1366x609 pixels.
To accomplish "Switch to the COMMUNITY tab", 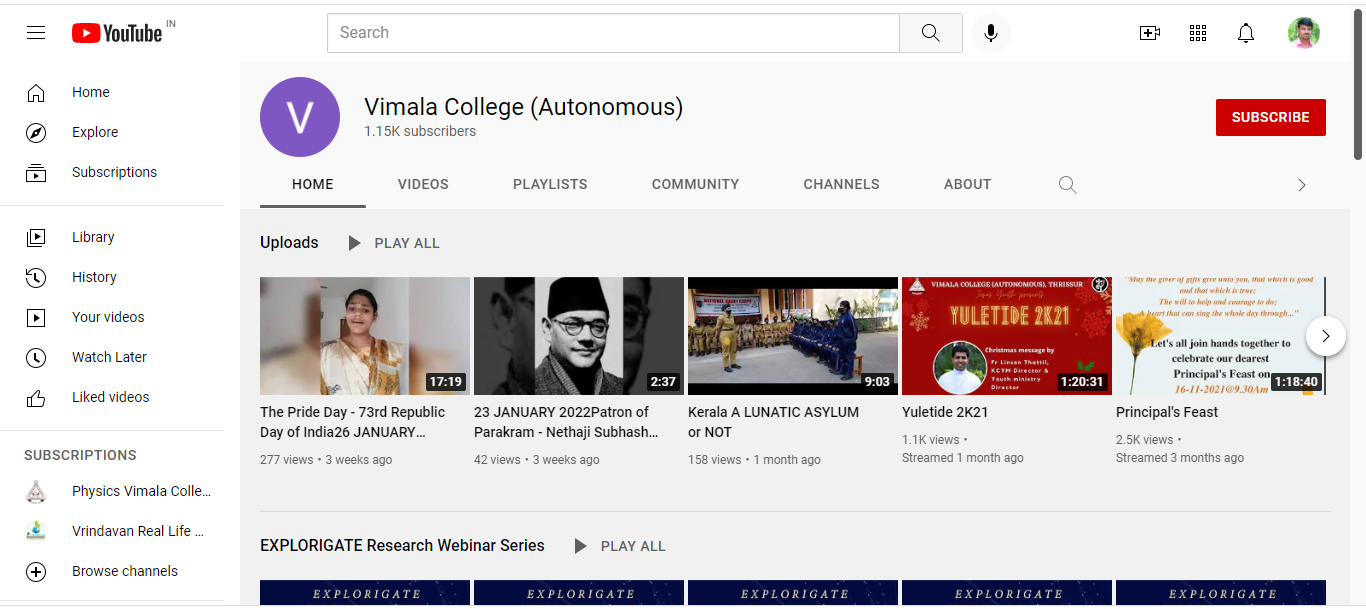I will tap(695, 185).
